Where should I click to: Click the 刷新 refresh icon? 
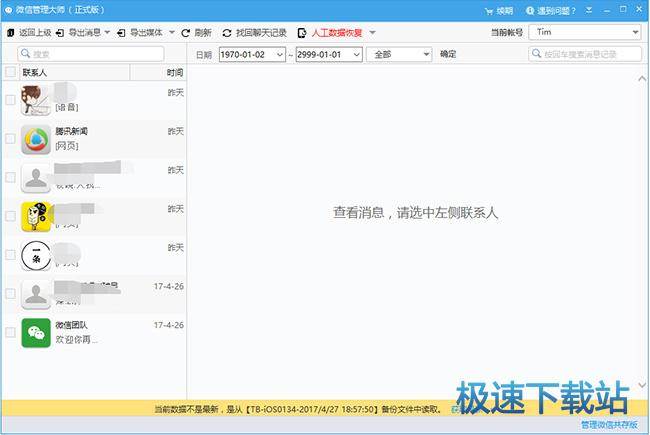pyautogui.click(x=186, y=33)
